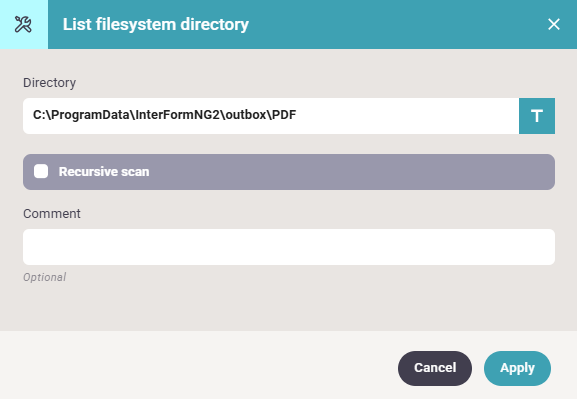Cancel the dialog changes

435,368
